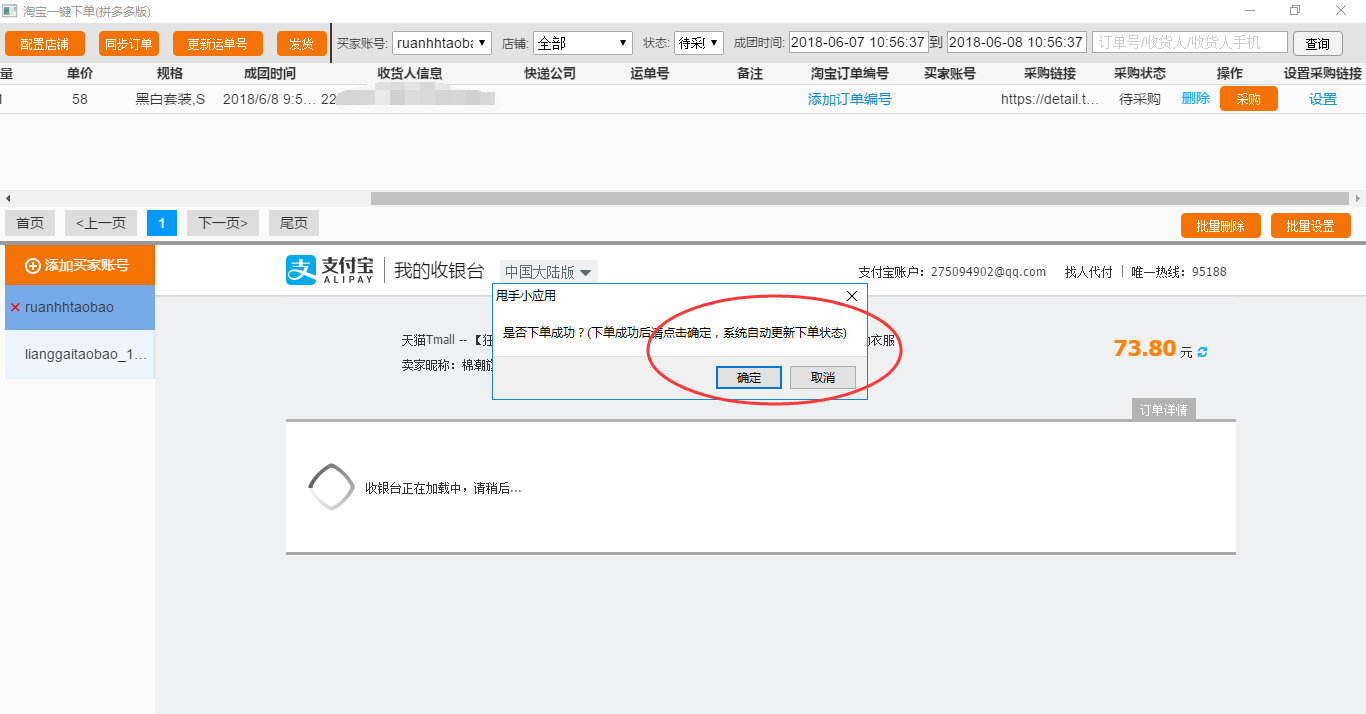1366x714 pixels.
Task: Click the refresh icon beside 73.80 元
Action: tap(1202, 352)
